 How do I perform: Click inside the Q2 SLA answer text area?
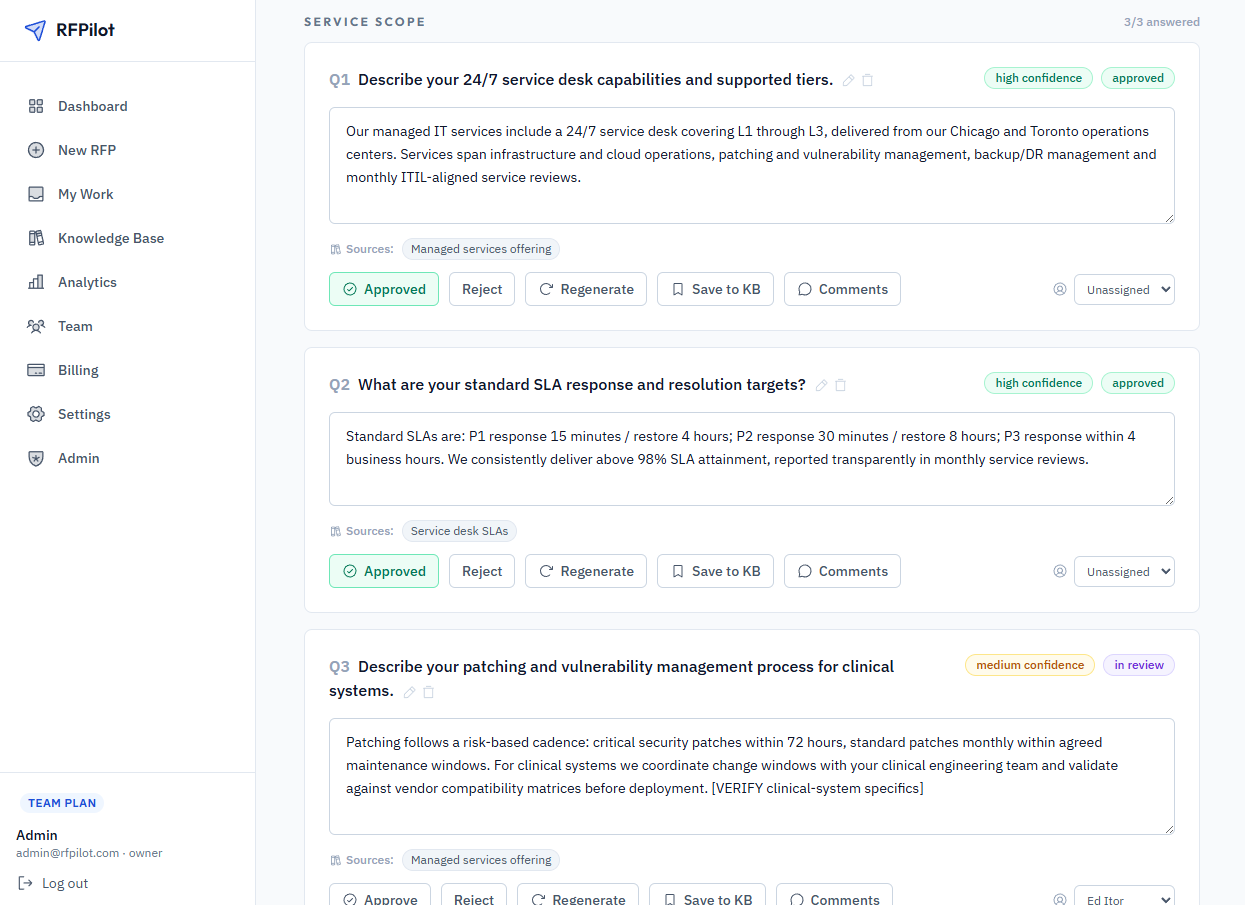[752, 459]
